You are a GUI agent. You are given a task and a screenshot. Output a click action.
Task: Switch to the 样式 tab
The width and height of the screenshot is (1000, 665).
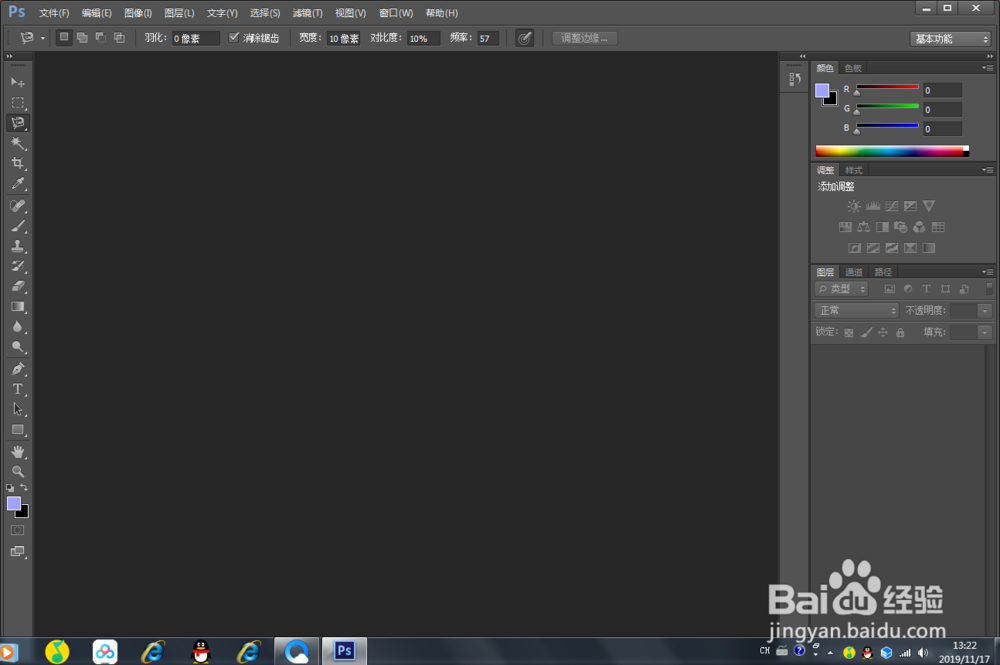coord(853,170)
